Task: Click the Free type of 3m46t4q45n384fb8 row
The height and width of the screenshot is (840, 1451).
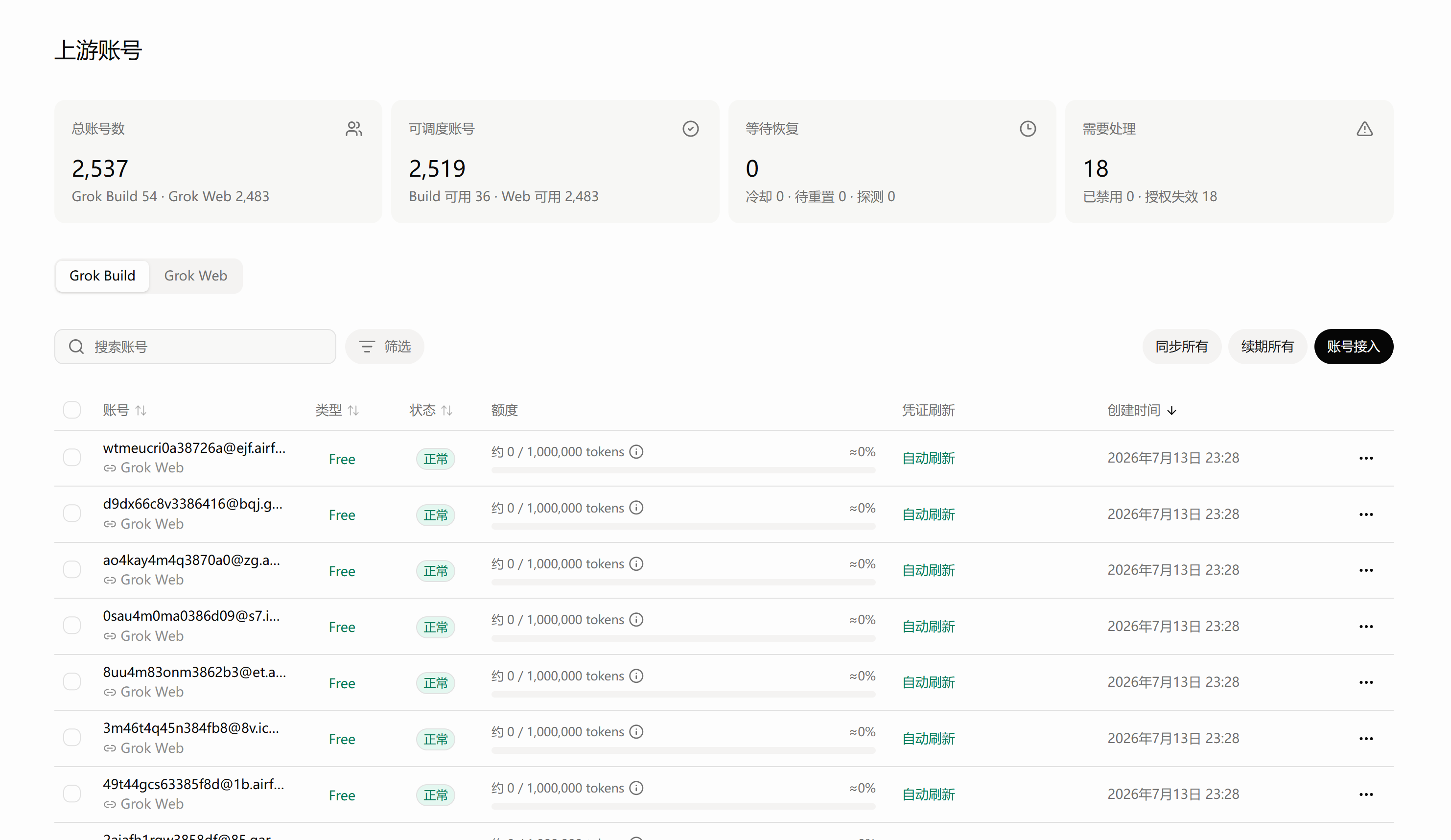Action: tap(342, 739)
